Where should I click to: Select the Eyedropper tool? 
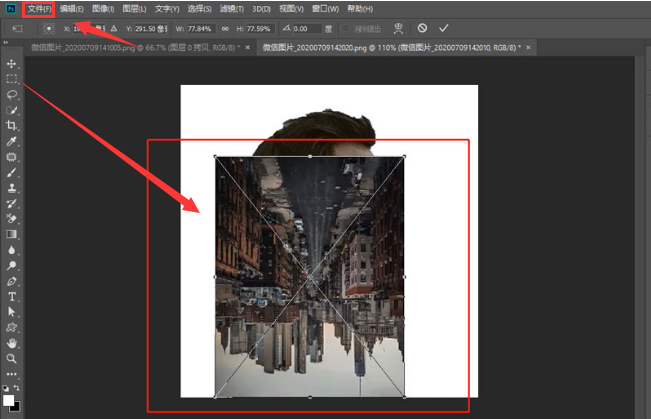tap(12, 141)
